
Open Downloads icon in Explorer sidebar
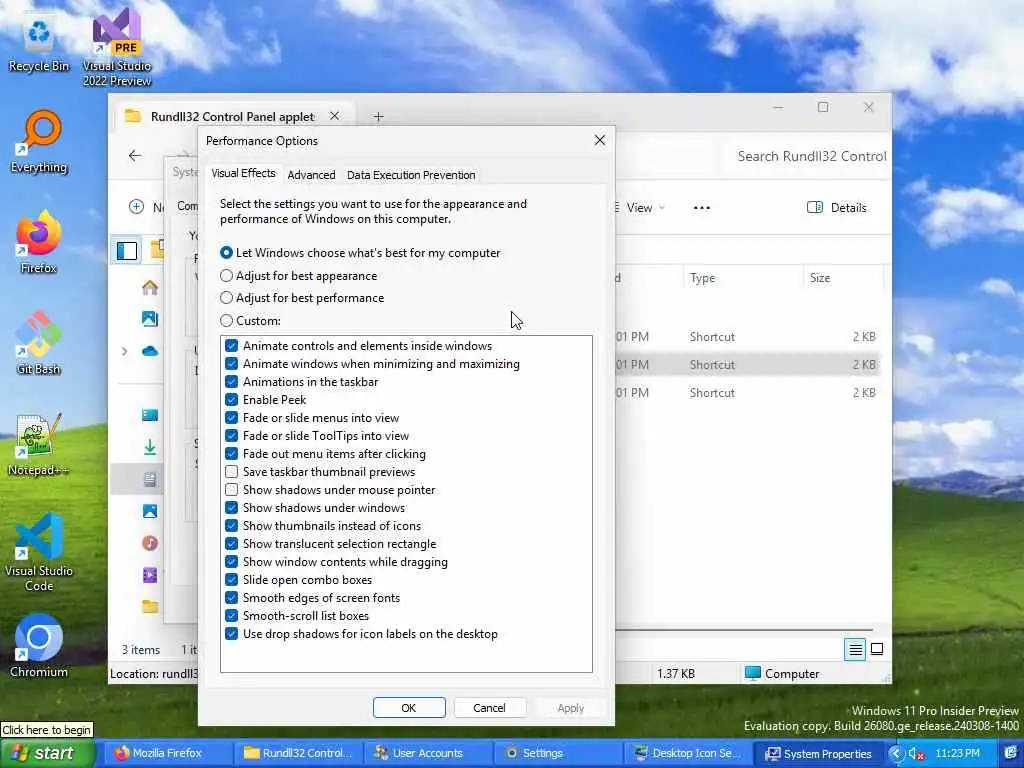pos(150,447)
